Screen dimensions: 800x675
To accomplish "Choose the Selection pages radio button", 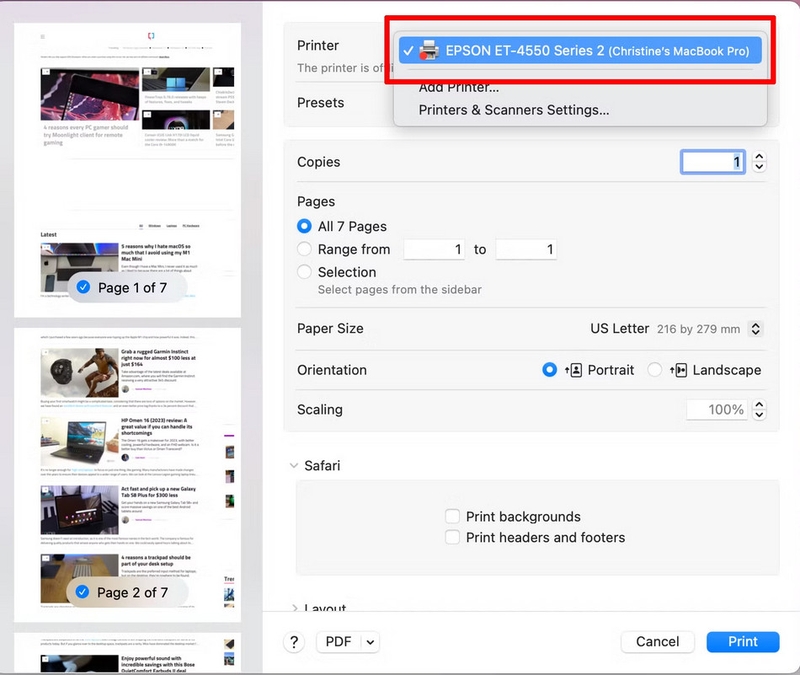I will pyautogui.click(x=304, y=272).
